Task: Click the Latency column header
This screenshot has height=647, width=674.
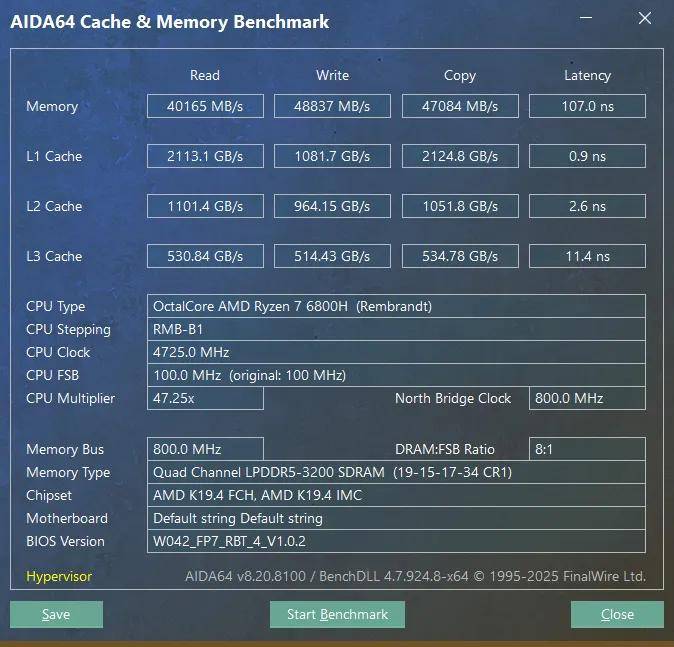Action: point(587,76)
